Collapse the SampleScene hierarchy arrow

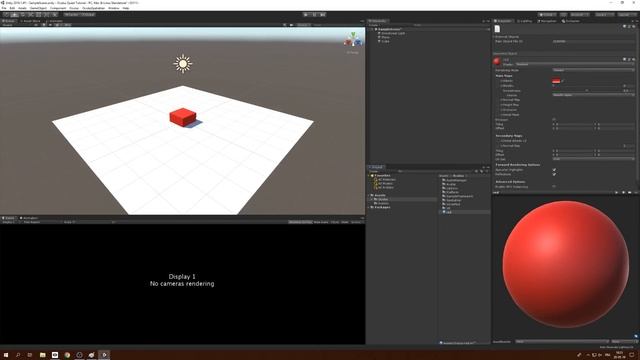372,29
